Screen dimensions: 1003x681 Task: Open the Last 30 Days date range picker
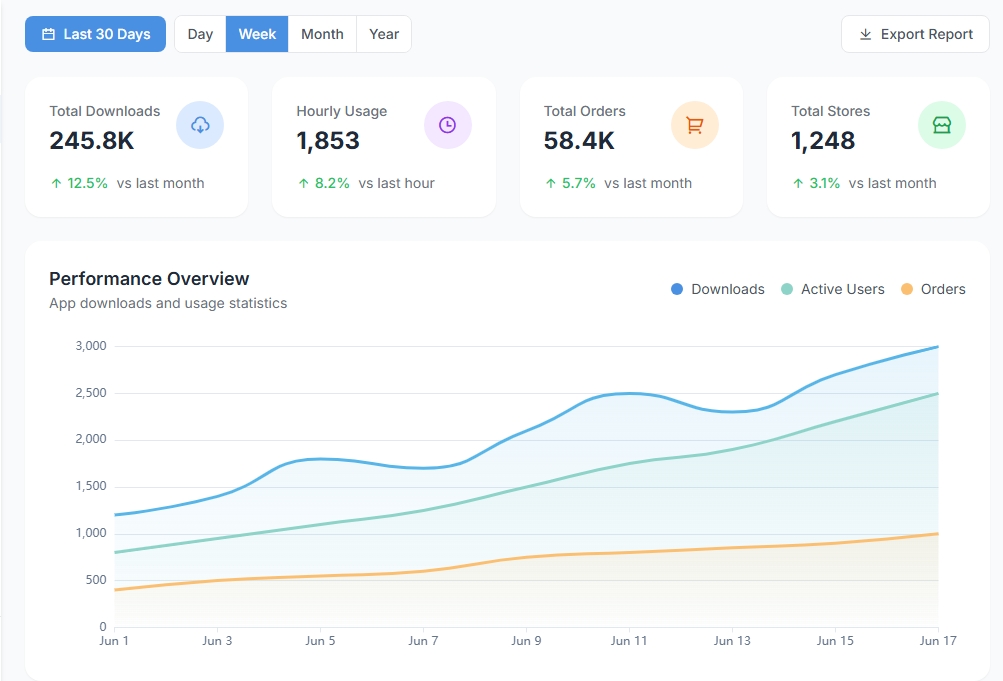point(95,34)
